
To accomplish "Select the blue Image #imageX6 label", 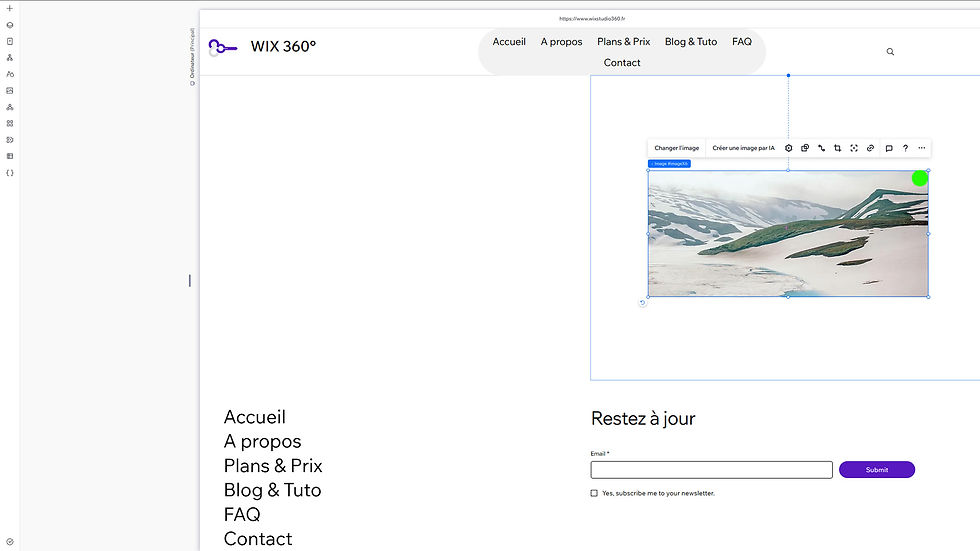I will [669, 164].
